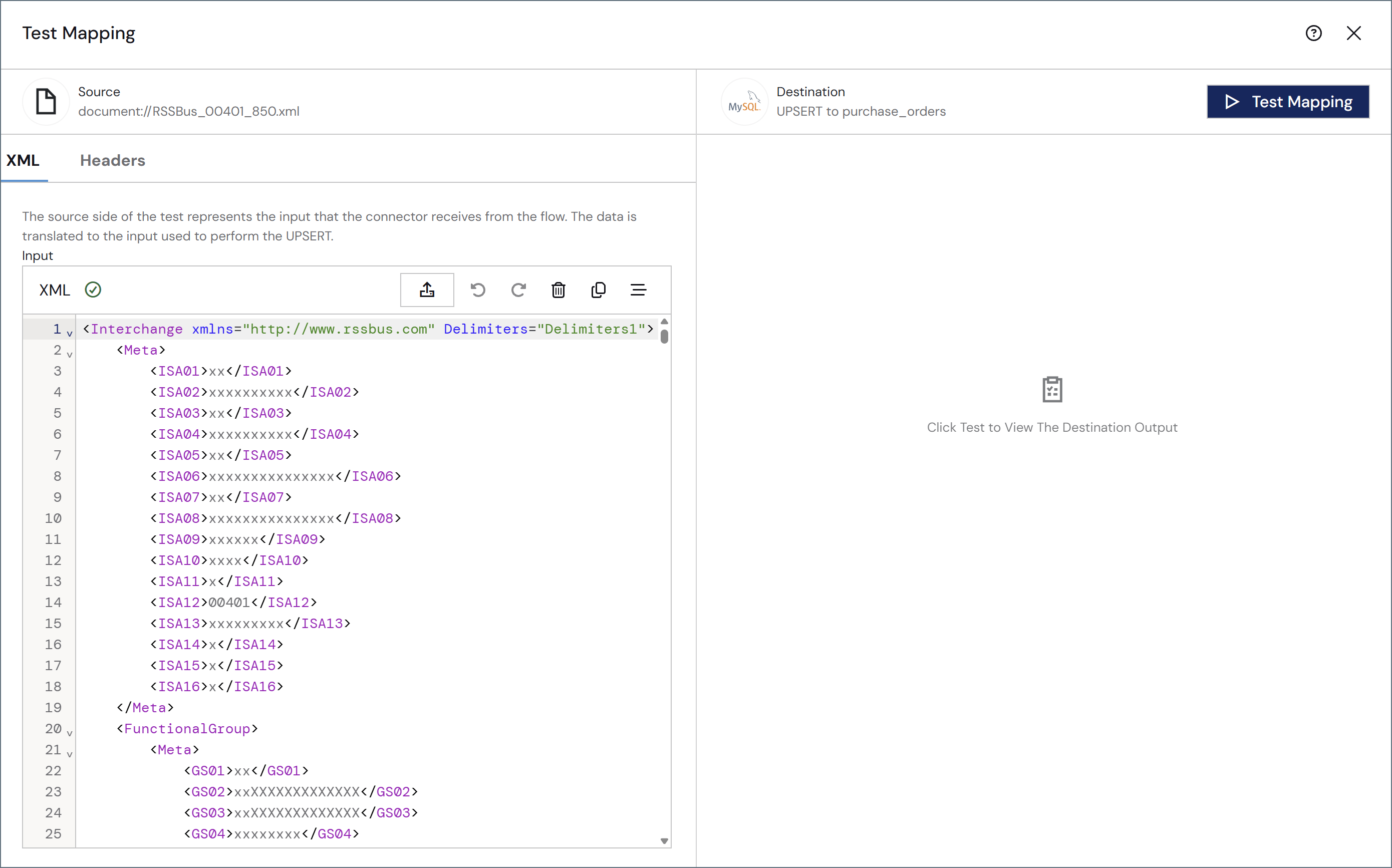This screenshot has height=868, width=1392.
Task: Upload a file using the upload icon
Action: click(426, 290)
